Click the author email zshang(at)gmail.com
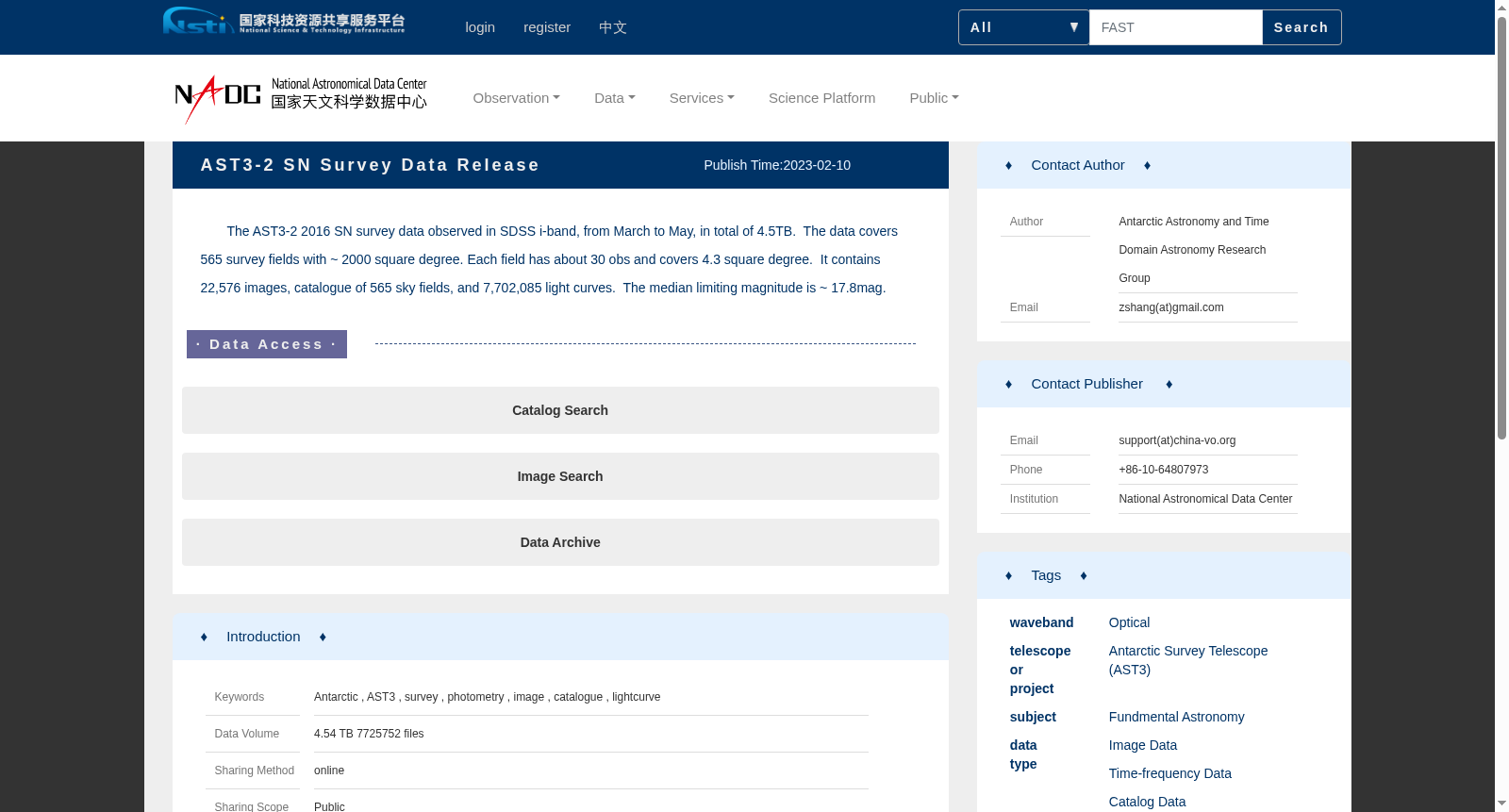 1171,307
